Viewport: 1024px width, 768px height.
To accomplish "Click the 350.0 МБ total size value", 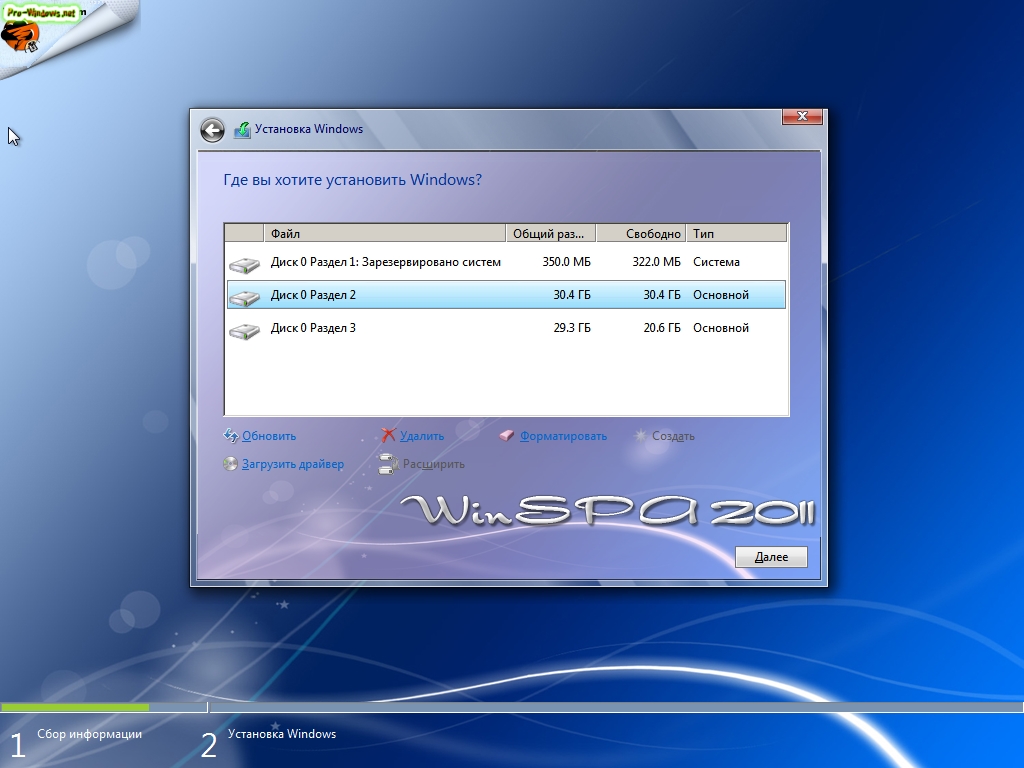I will [x=566, y=262].
